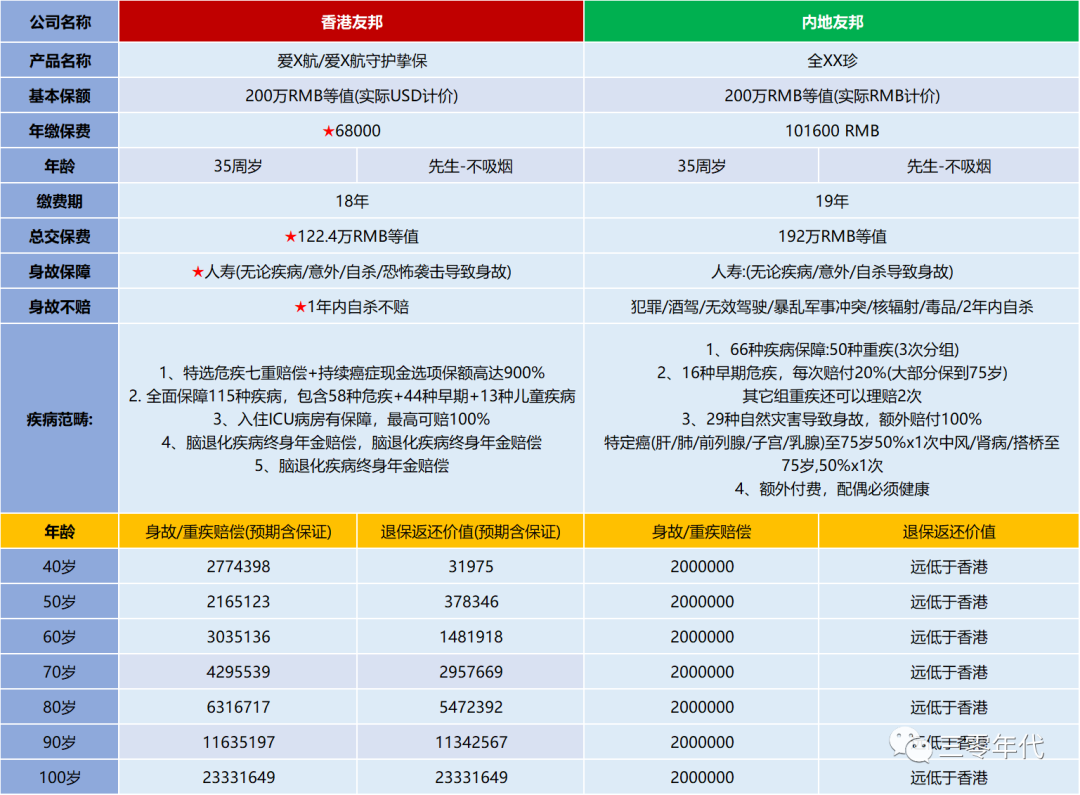Click the 101600 RMB premium cell
This screenshot has width=1080, height=795.
click(x=831, y=131)
